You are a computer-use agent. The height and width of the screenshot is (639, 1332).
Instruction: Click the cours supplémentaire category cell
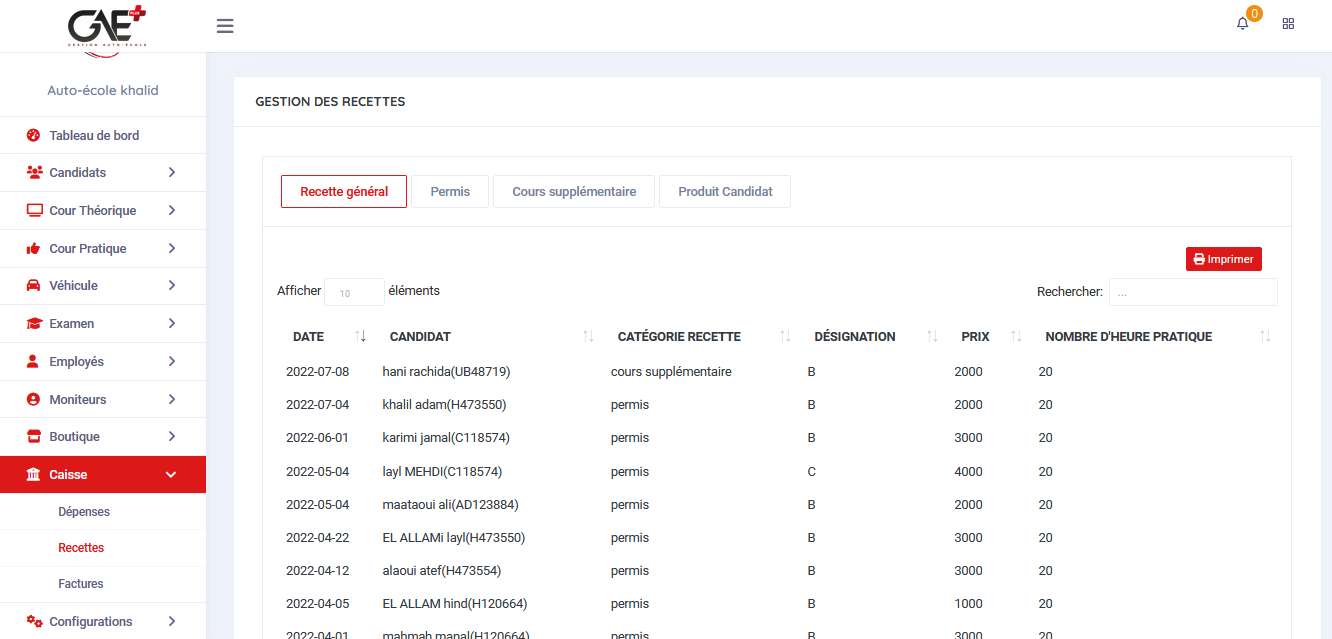(671, 371)
